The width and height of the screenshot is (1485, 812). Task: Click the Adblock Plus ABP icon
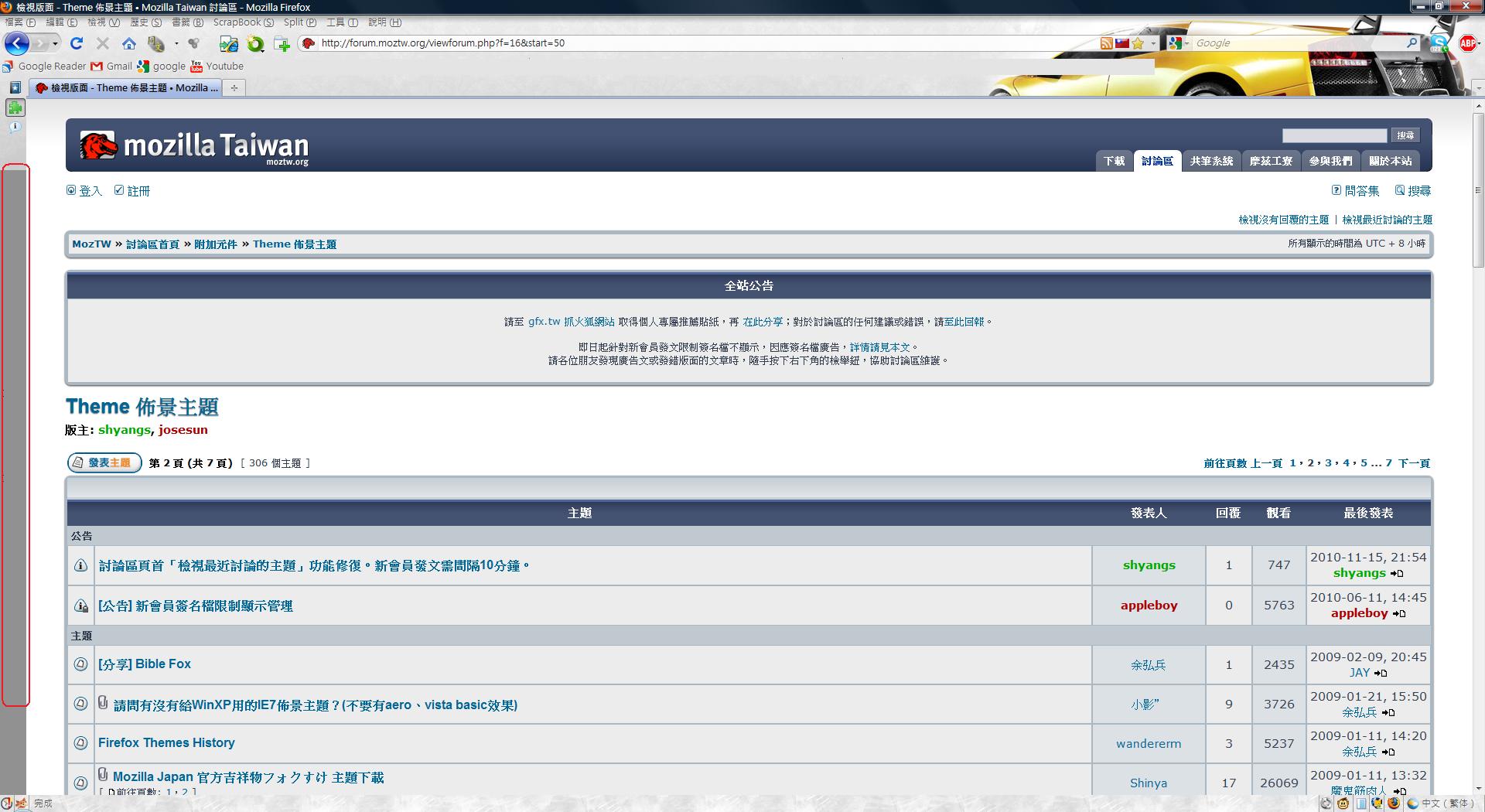point(1466,43)
